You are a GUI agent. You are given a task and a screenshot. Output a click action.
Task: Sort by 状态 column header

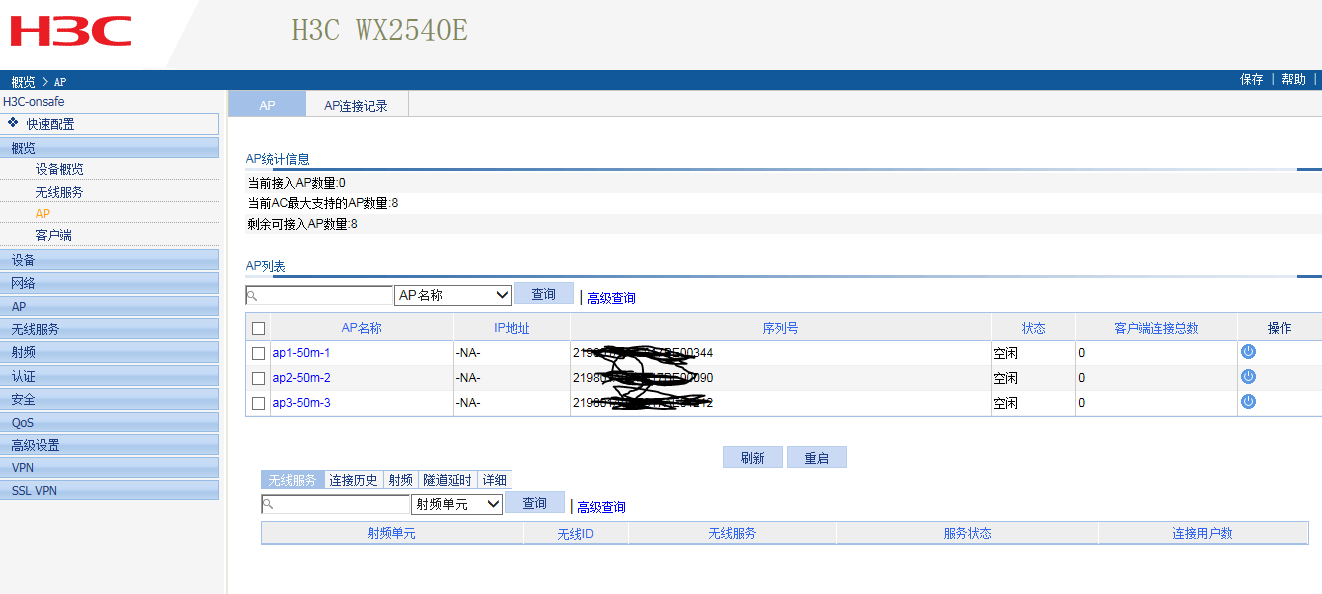click(1034, 328)
